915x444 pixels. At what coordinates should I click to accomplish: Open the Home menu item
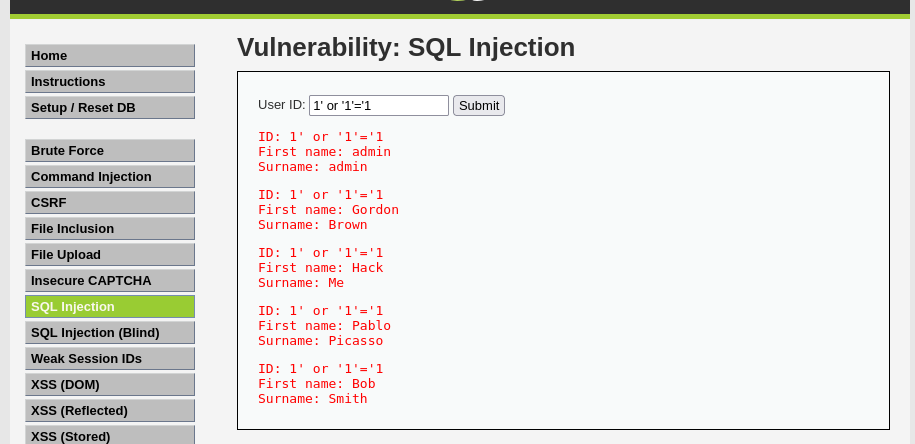tap(110, 56)
